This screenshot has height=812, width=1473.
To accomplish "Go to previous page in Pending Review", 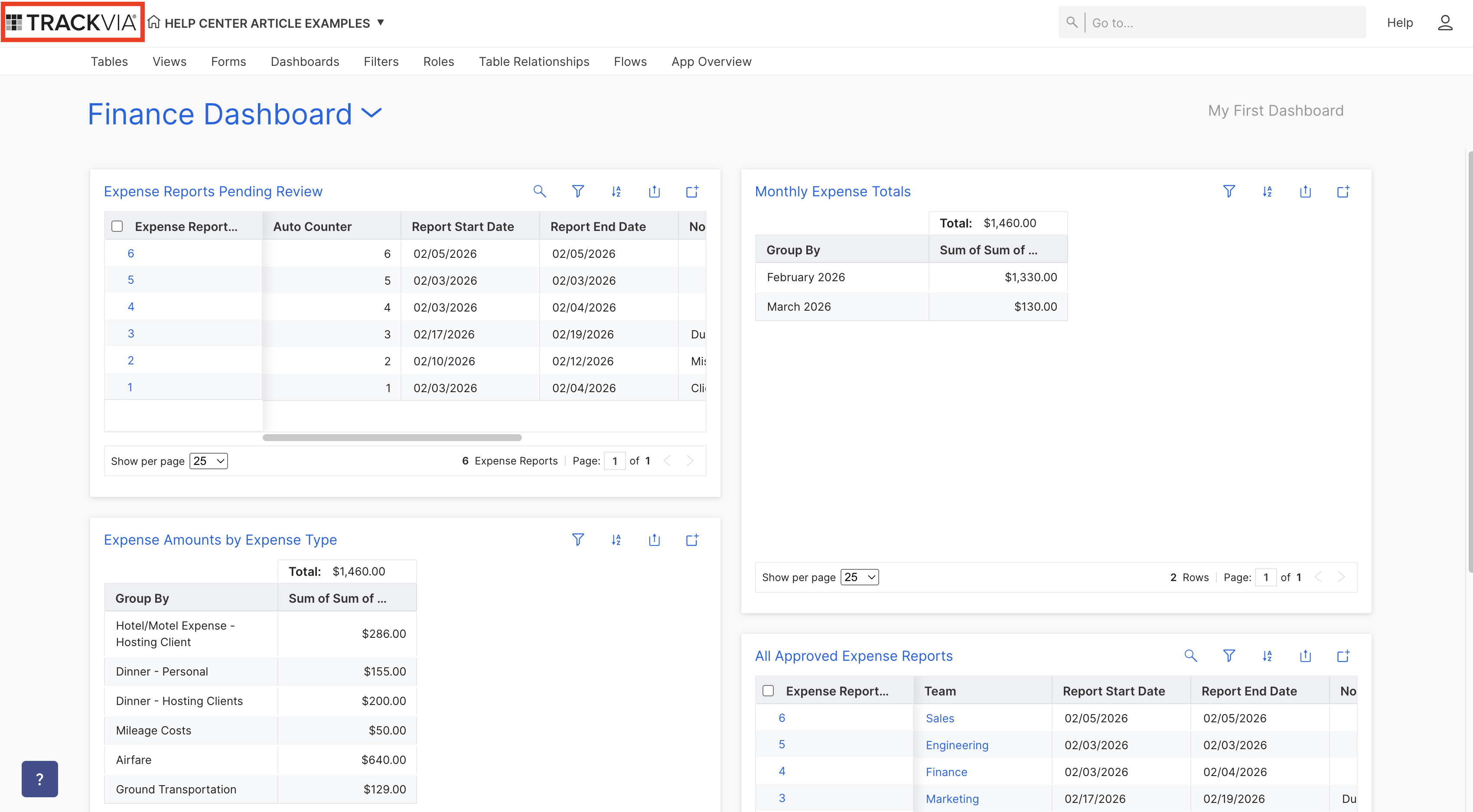I will (667, 461).
